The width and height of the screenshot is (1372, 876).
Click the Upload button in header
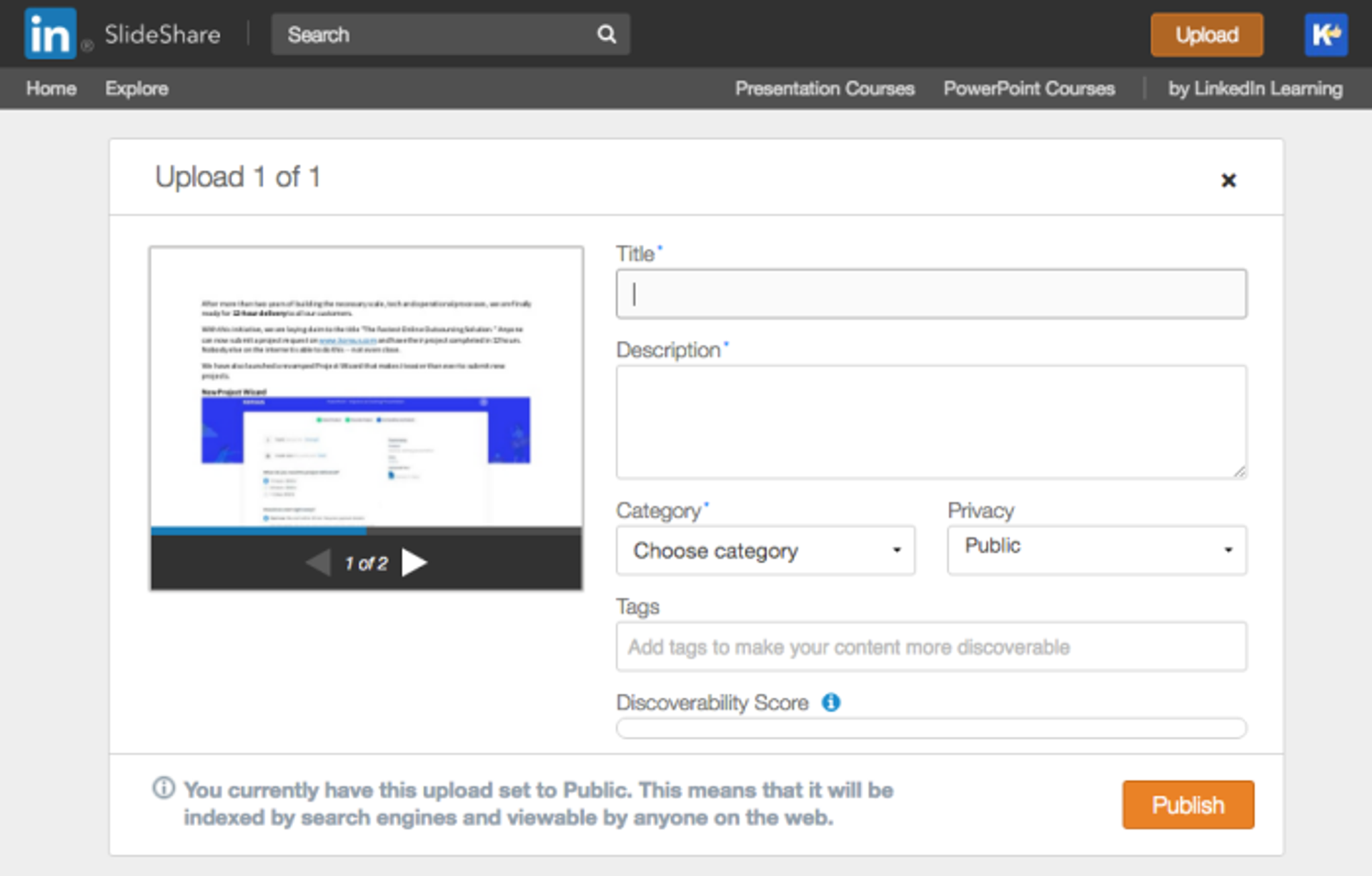point(1206,34)
